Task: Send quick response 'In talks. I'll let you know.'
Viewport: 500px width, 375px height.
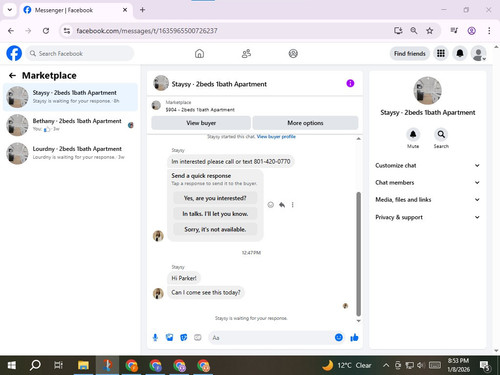Action: coord(215,214)
